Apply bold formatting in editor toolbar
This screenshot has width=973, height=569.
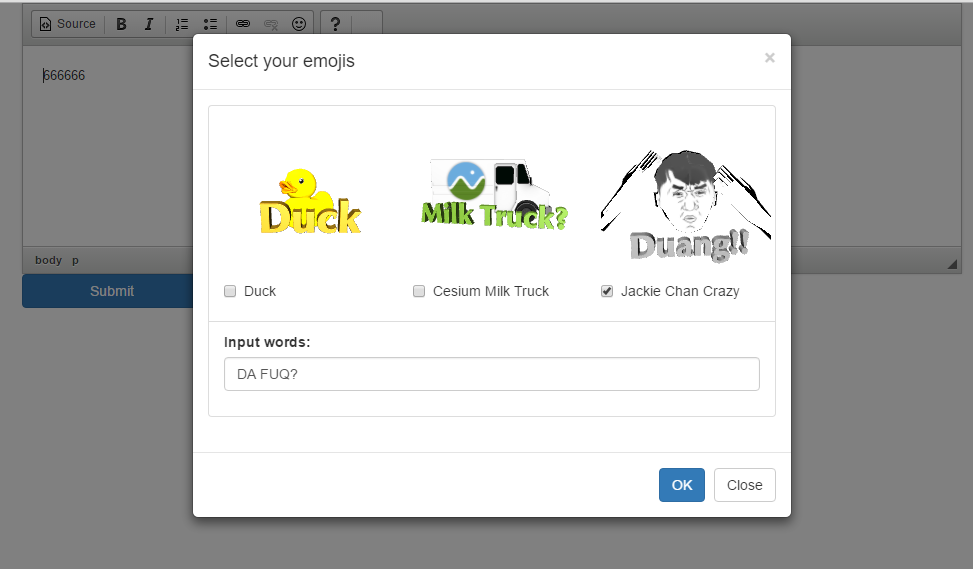coord(122,24)
